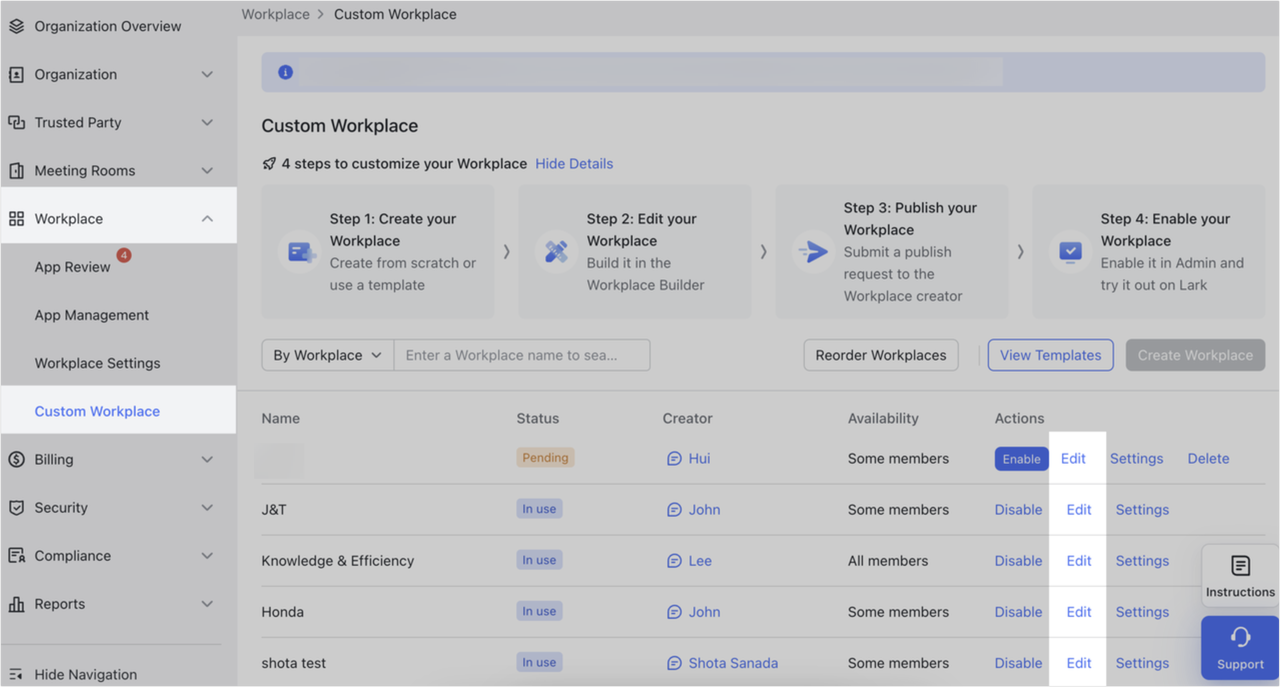
Task: Select the Billing dollar icon
Action: (x=16, y=459)
